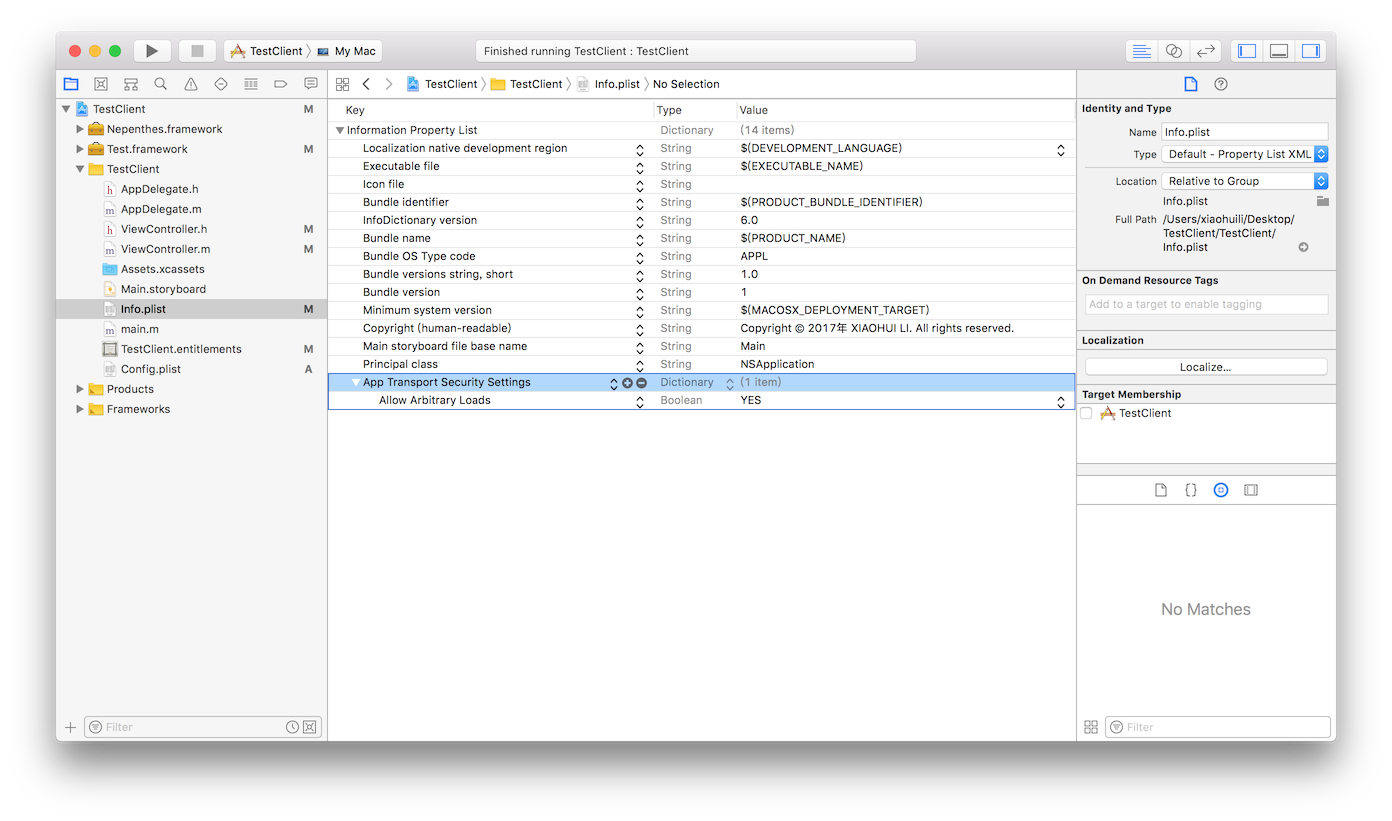Image resolution: width=1392 pixels, height=821 pixels.
Task: Add item under App Transport Security Settings
Action: (x=628, y=383)
